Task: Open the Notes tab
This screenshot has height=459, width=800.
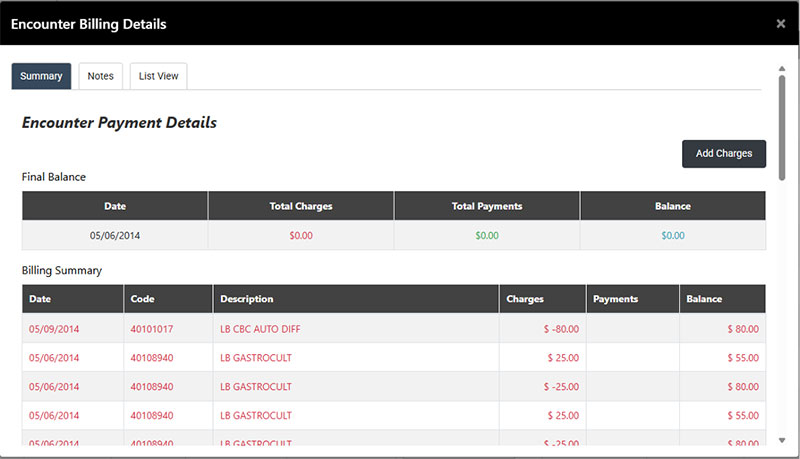Action: (100, 76)
